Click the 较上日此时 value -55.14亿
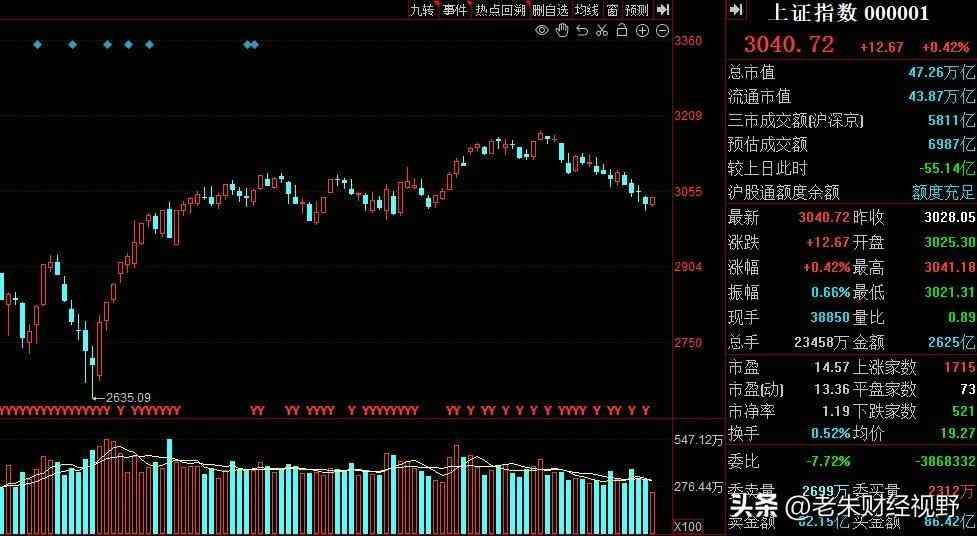Image resolution: width=977 pixels, height=536 pixels. pyautogui.click(x=947, y=168)
